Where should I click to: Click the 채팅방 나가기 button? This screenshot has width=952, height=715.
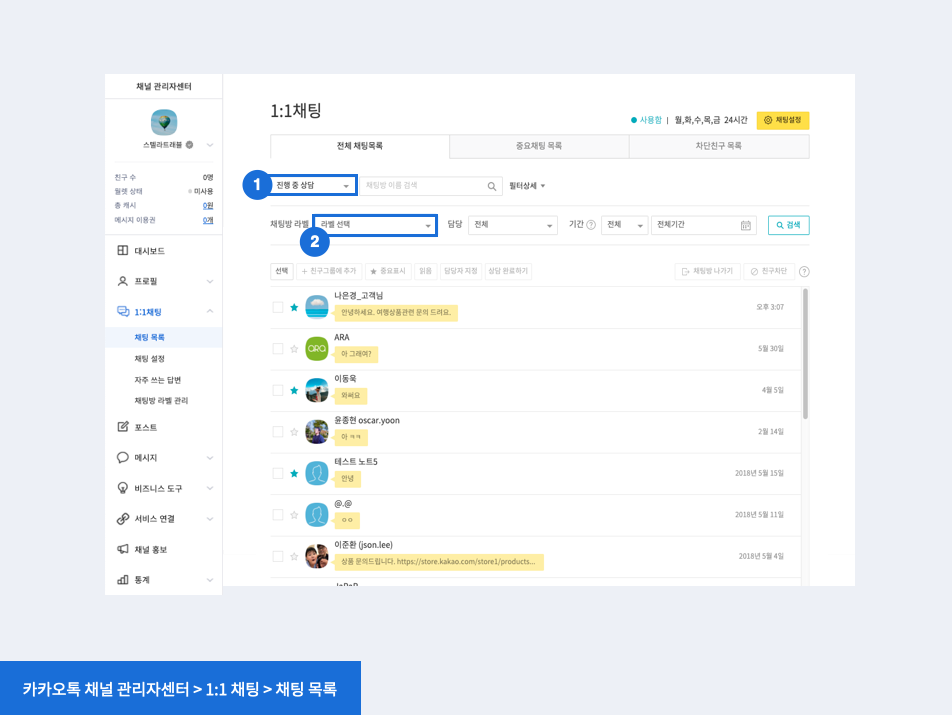(707, 271)
